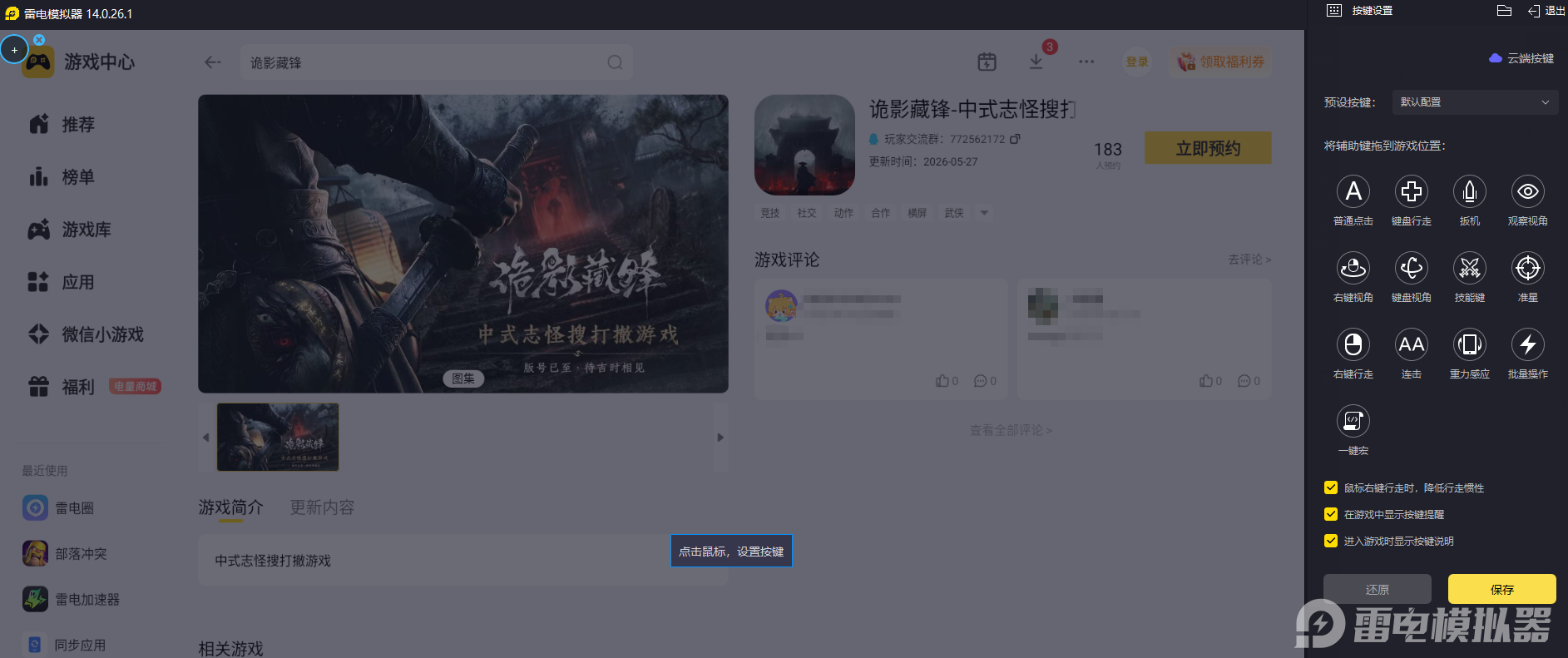The image size is (1568, 658).
Task: Toggle 鼠标右键行走时，降低行走惯性 checkbox
Action: point(1331,487)
